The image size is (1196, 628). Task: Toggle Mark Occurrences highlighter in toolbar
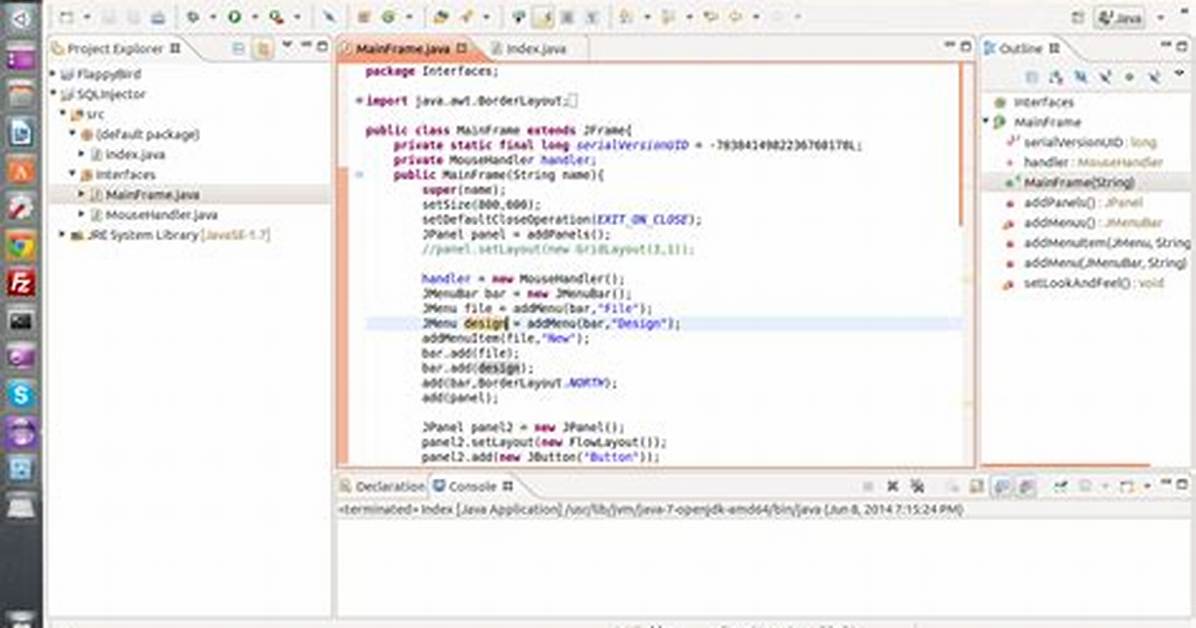pyautogui.click(x=543, y=17)
